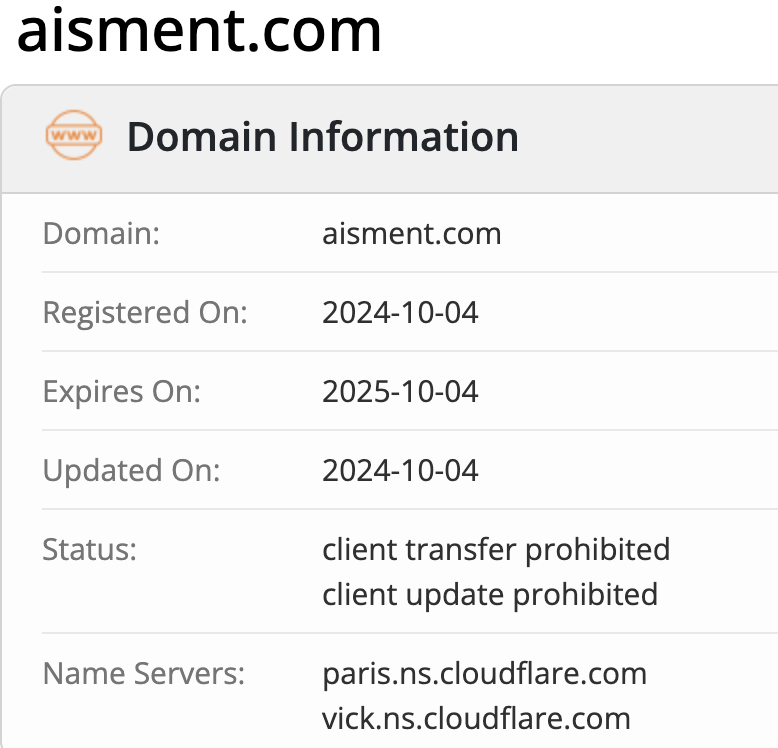
Task: Click the Expires On: label
Action: pos(122,392)
